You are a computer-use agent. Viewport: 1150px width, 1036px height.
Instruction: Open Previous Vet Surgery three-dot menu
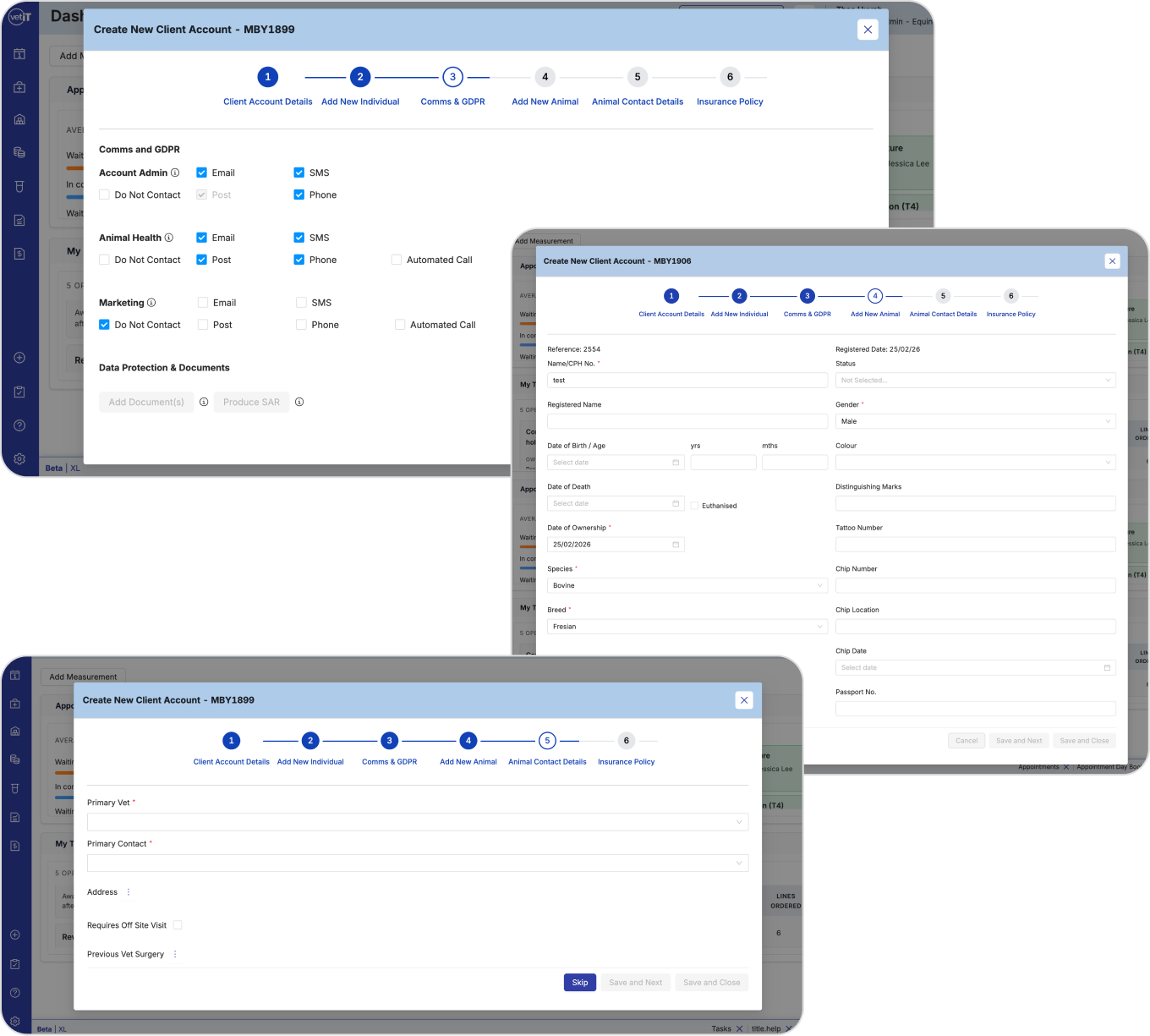[x=175, y=954]
